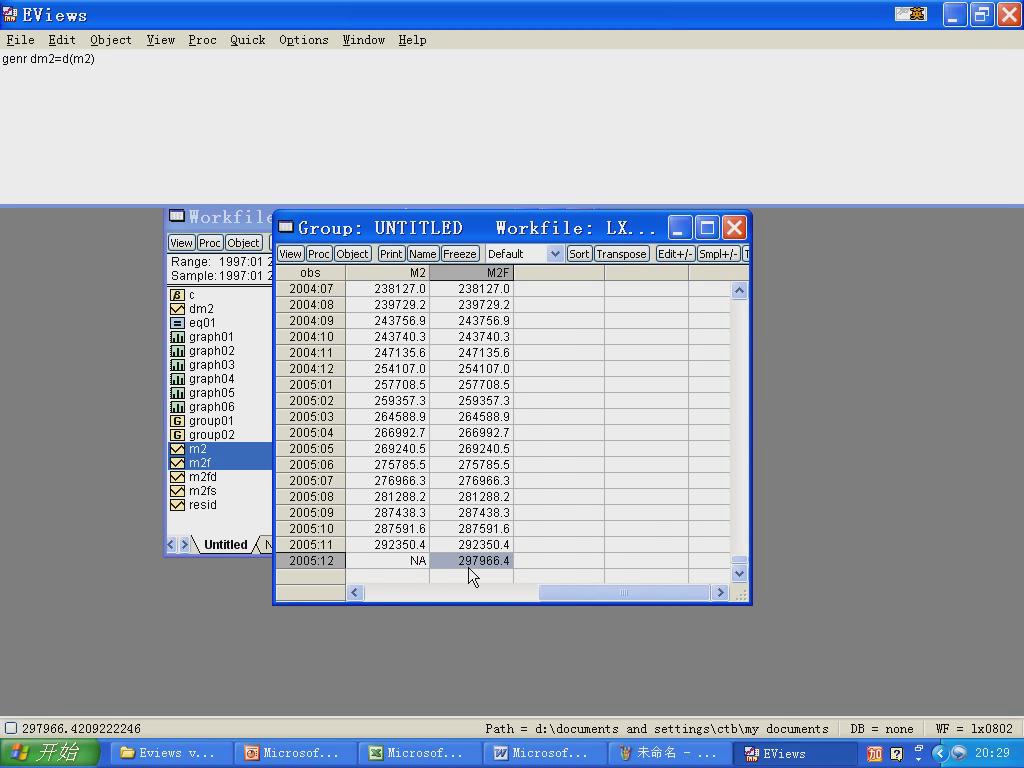Click the Group window title icon
The width and height of the screenshot is (1024, 768).
[285, 227]
